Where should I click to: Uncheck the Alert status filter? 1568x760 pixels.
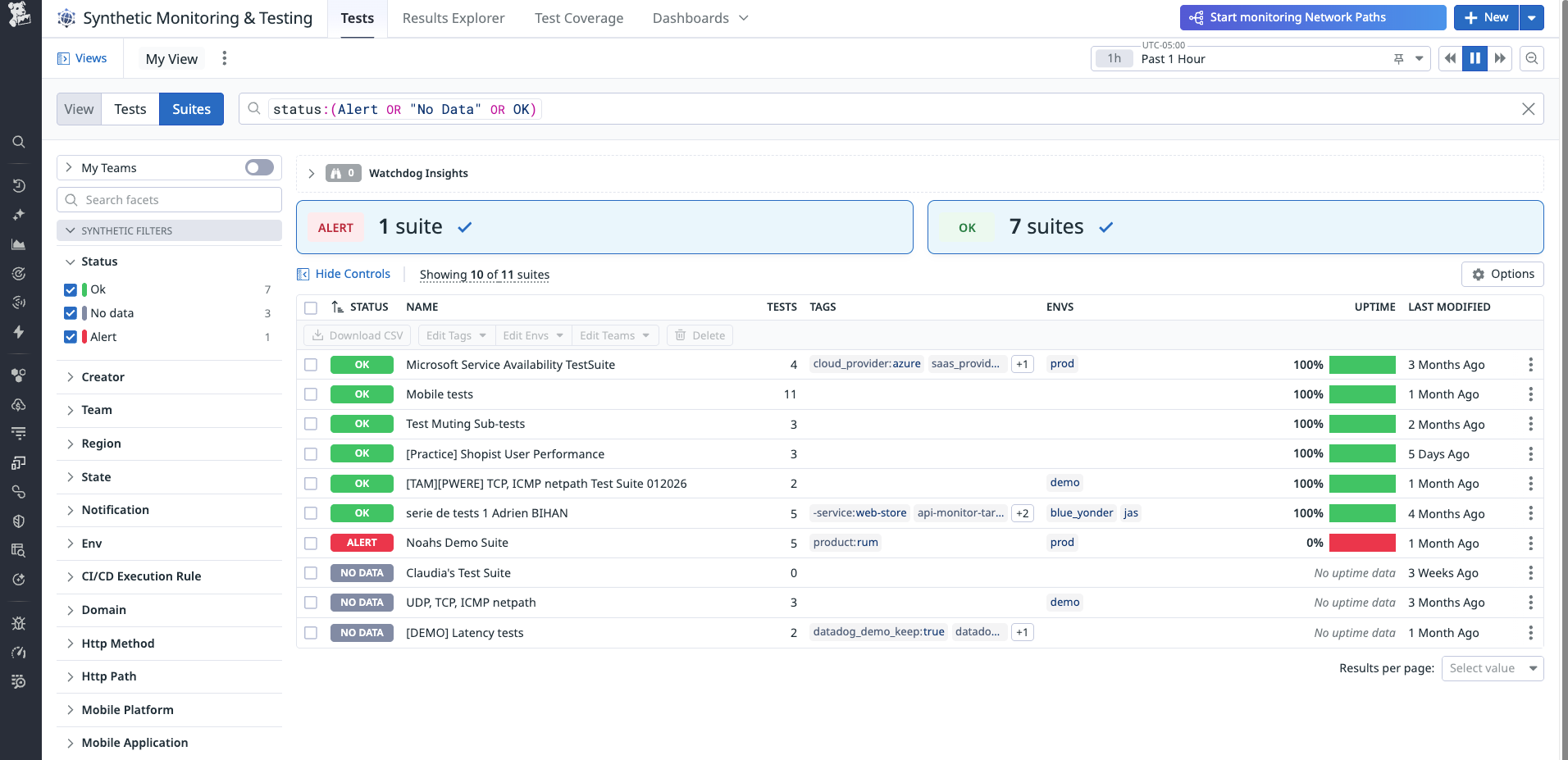[x=71, y=336]
